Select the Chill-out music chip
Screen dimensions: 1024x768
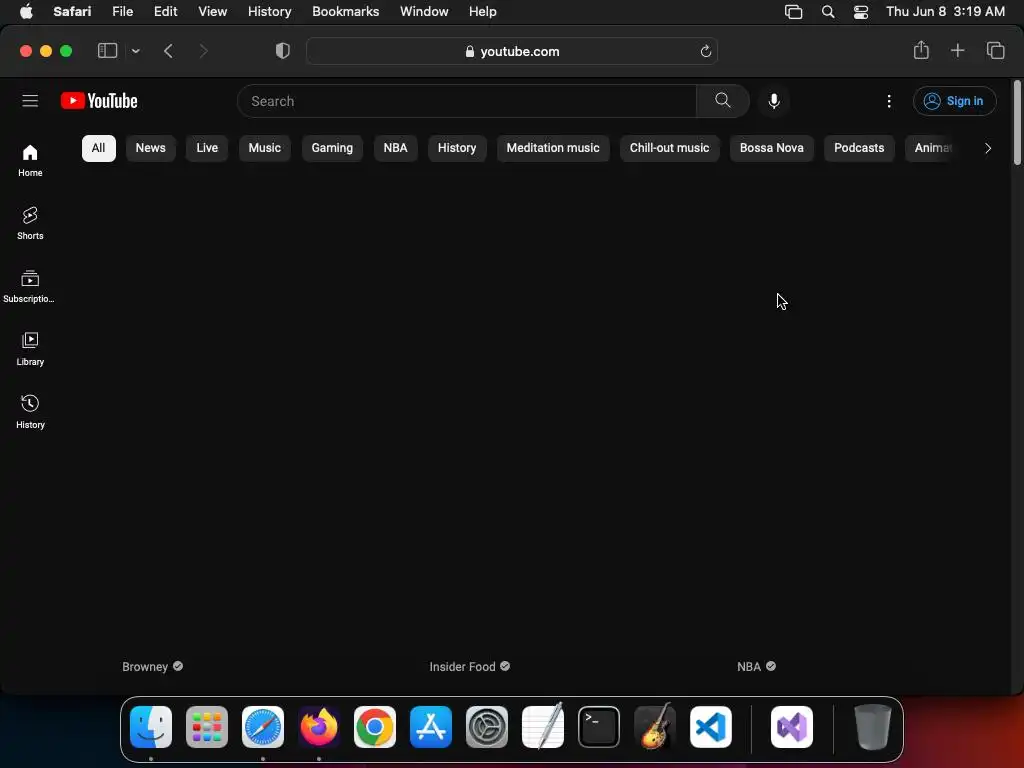tap(669, 148)
